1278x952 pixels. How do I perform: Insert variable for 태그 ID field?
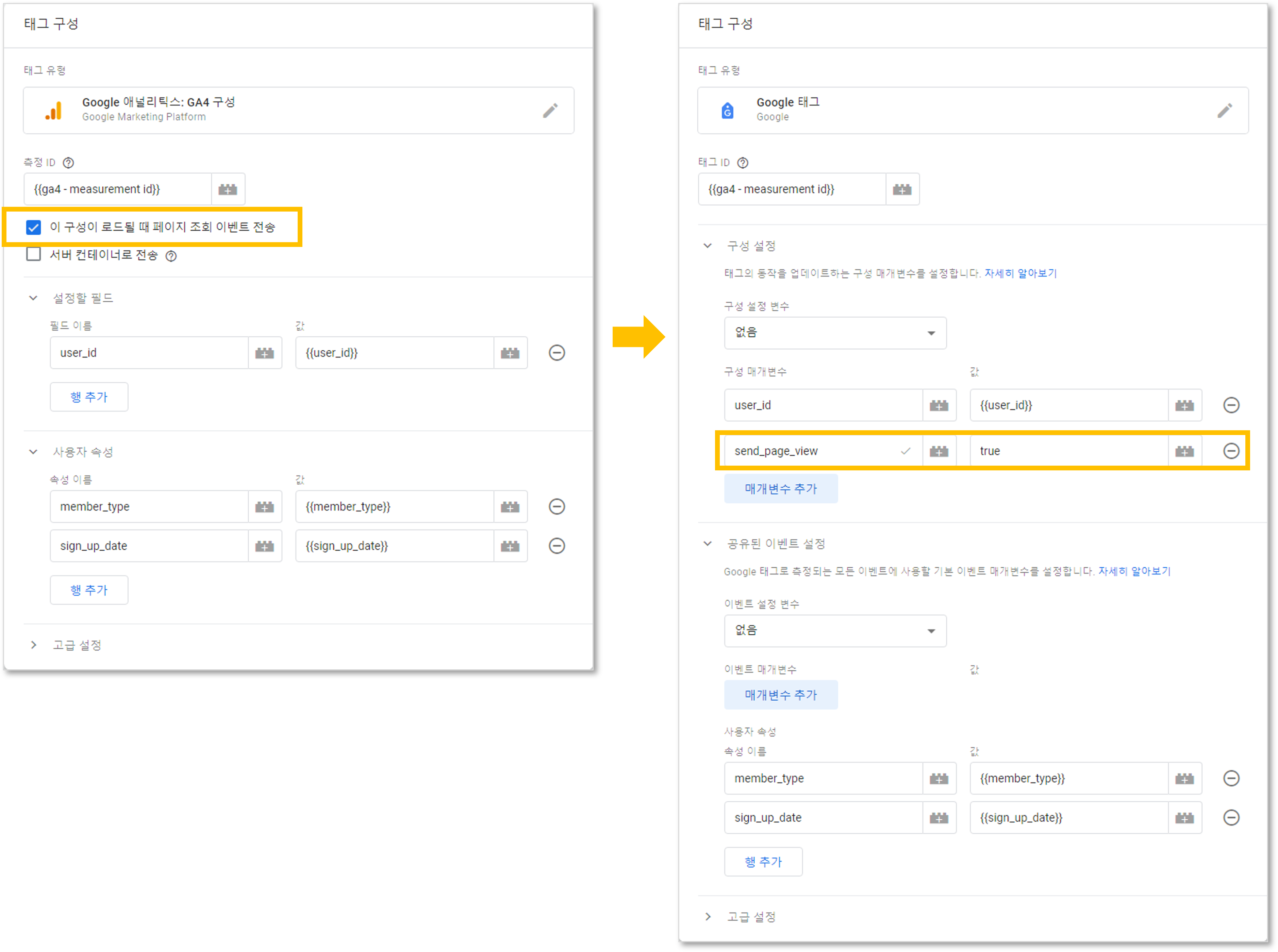point(902,189)
